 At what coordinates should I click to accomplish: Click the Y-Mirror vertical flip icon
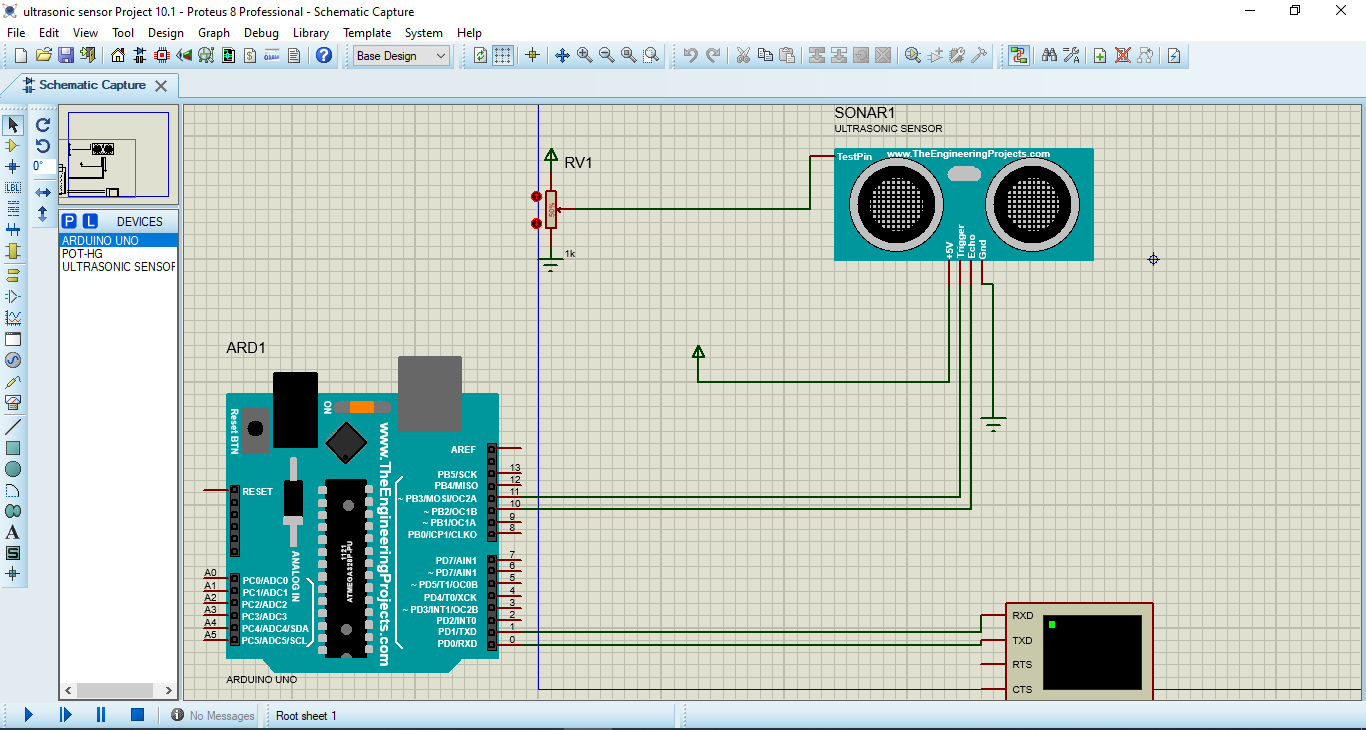pos(43,213)
